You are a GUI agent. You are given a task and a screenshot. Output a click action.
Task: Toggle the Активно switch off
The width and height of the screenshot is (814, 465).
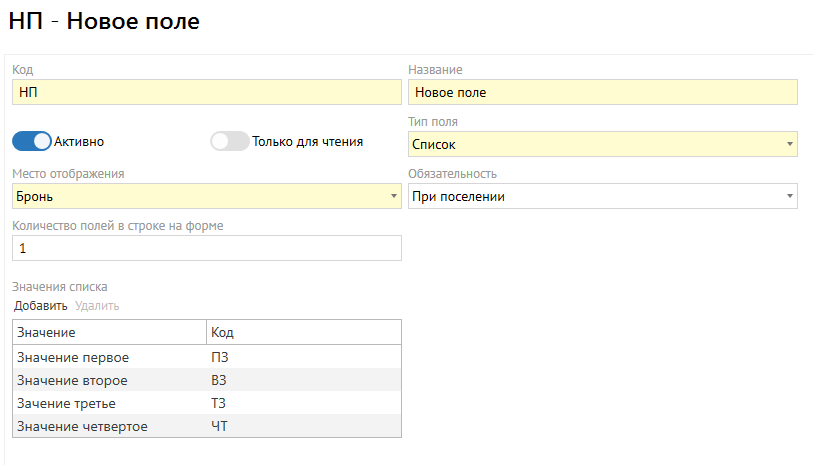[x=31, y=141]
